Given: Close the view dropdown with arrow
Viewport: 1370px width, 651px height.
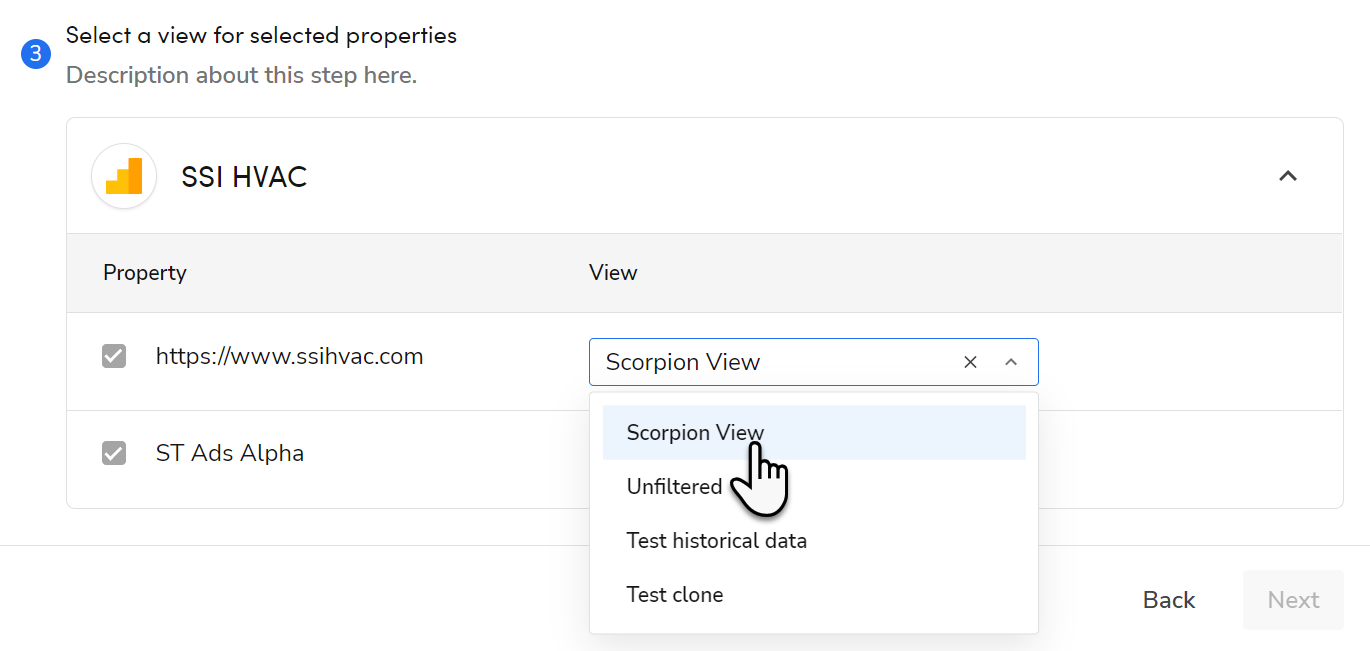Looking at the screenshot, I should pyautogui.click(x=1011, y=362).
